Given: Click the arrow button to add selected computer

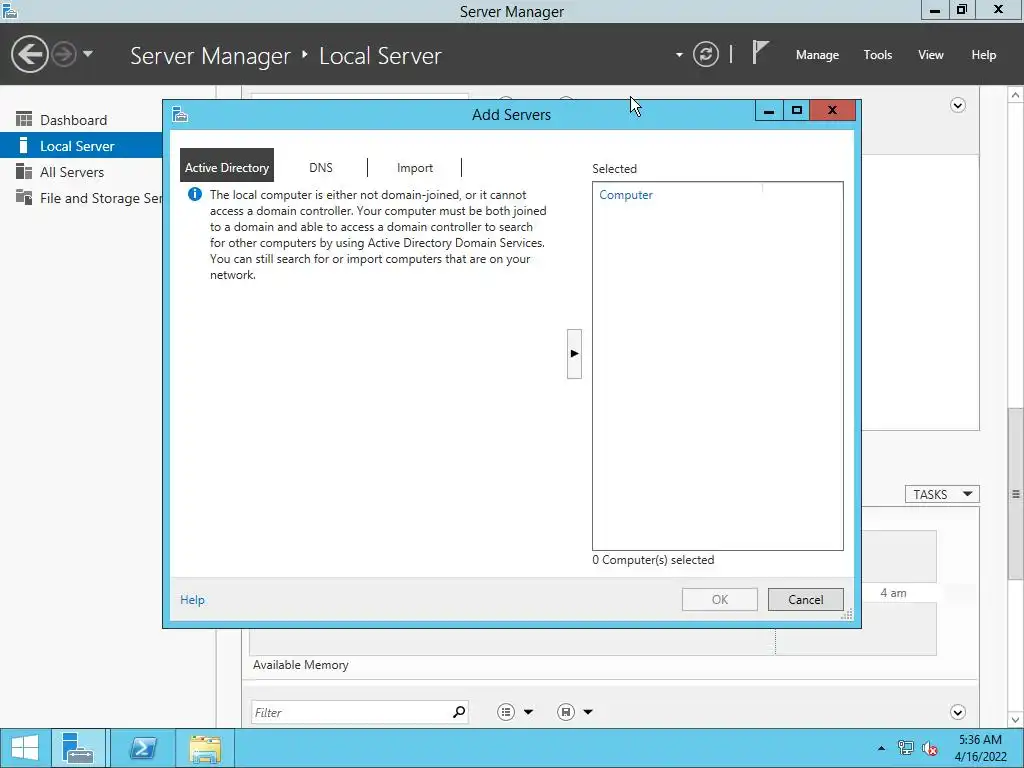Looking at the screenshot, I should point(574,354).
